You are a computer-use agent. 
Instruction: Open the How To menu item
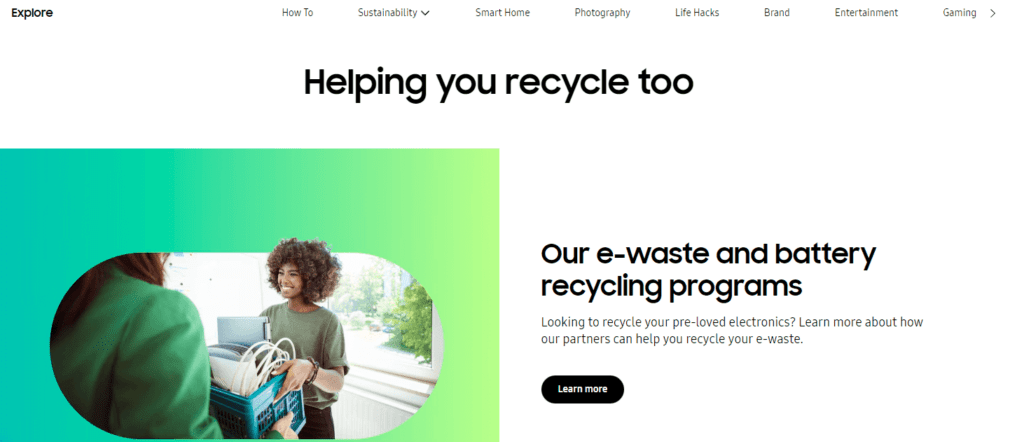tap(297, 12)
